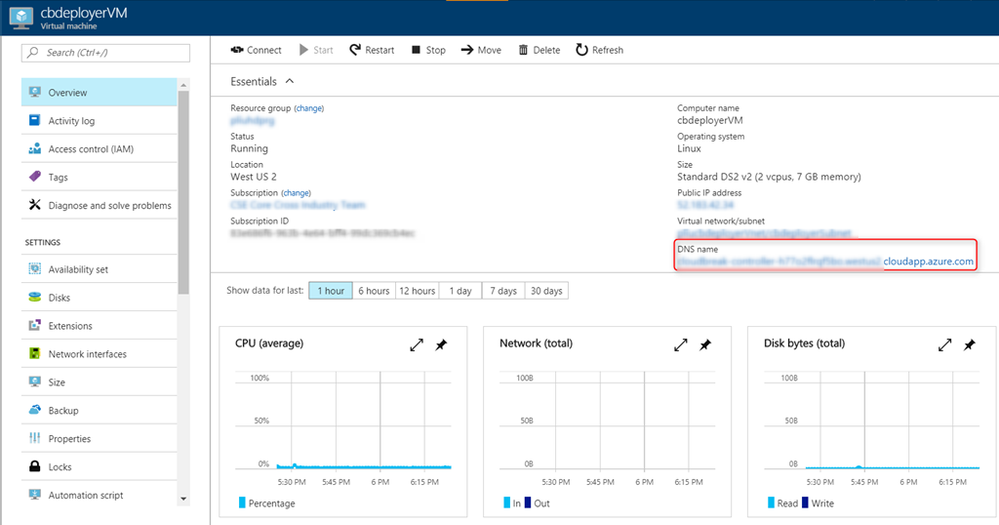This screenshot has height=525, width=999.
Task: Pin the Network (total) chart
Action: pyautogui.click(x=705, y=345)
